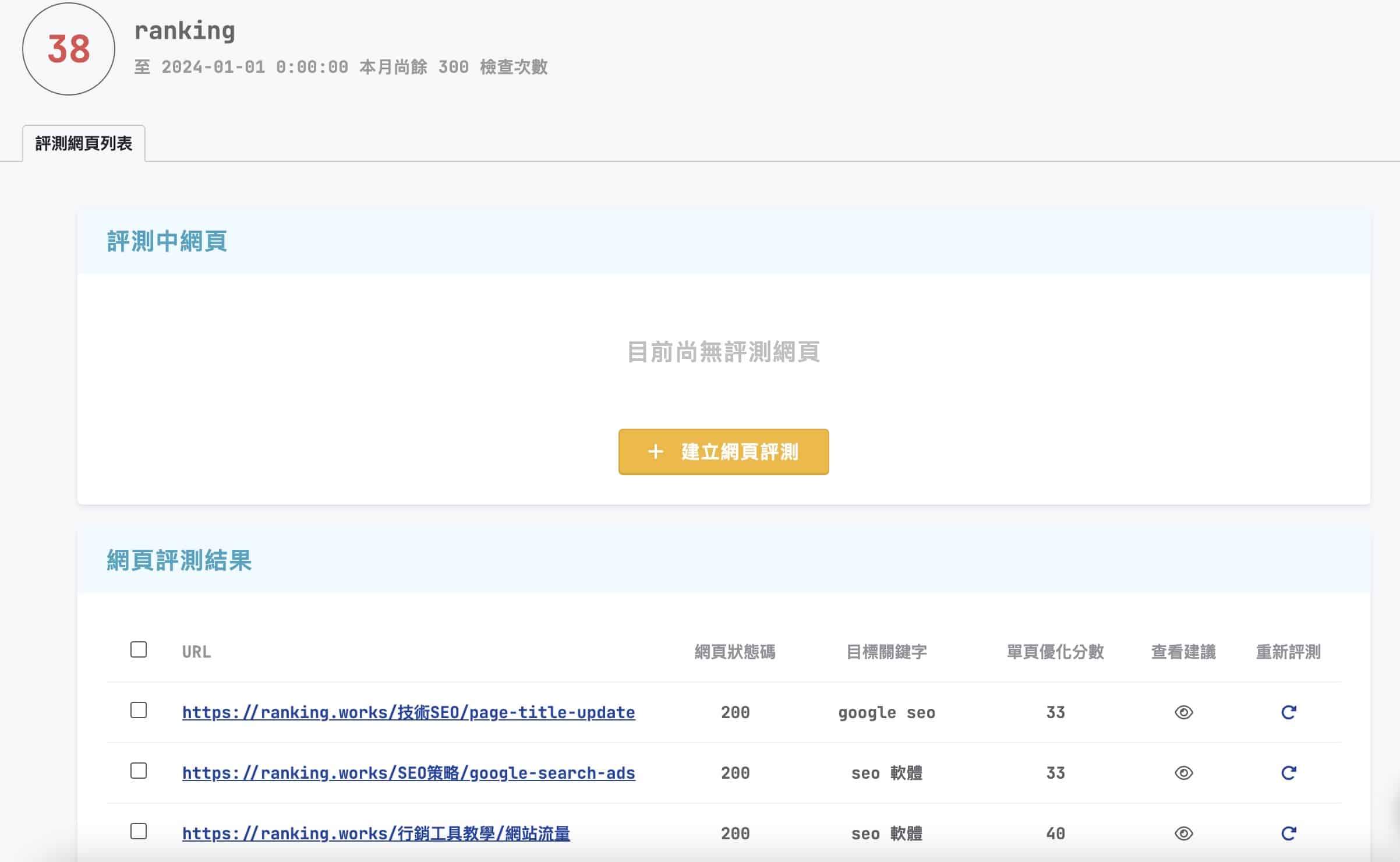1400x862 pixels.
Task: Check the box for google-search-ads row
Action: click(x=139, y=771)
